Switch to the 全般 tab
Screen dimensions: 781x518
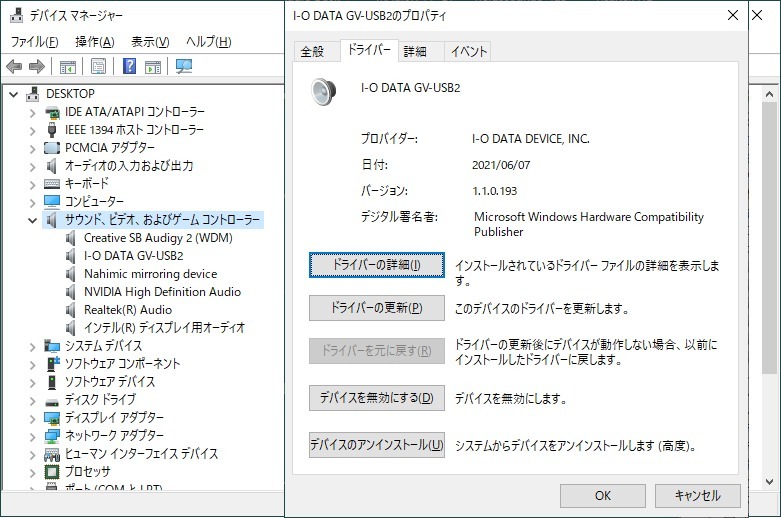(x=317, y=51)
